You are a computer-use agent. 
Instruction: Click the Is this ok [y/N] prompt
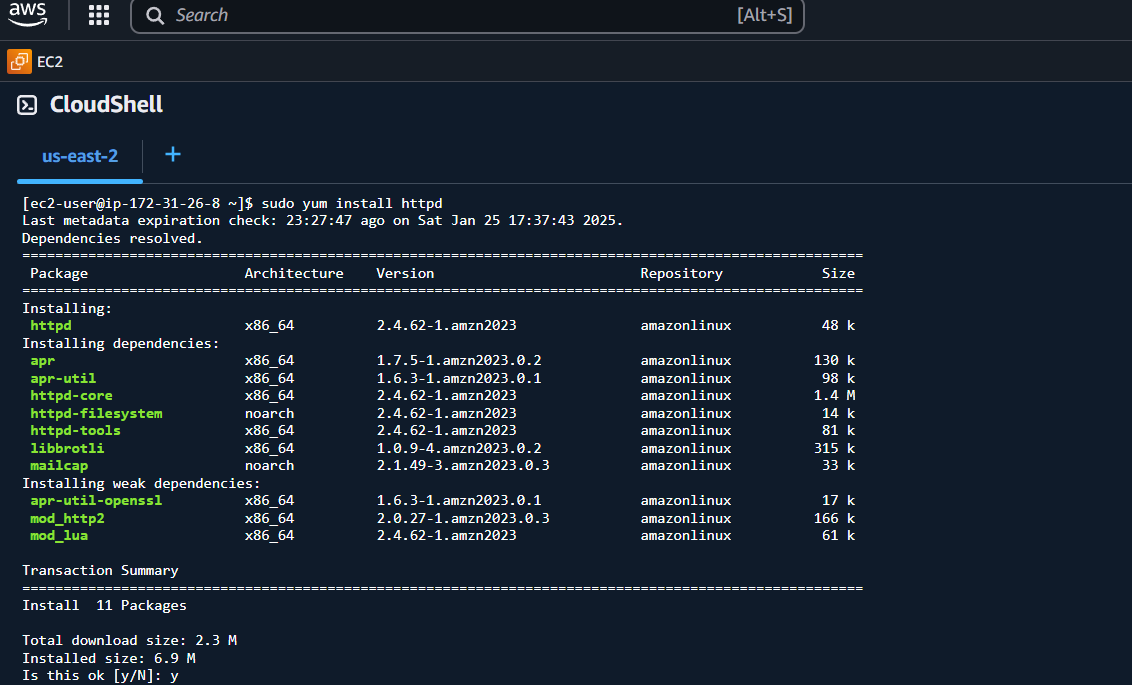click(100, 676)
